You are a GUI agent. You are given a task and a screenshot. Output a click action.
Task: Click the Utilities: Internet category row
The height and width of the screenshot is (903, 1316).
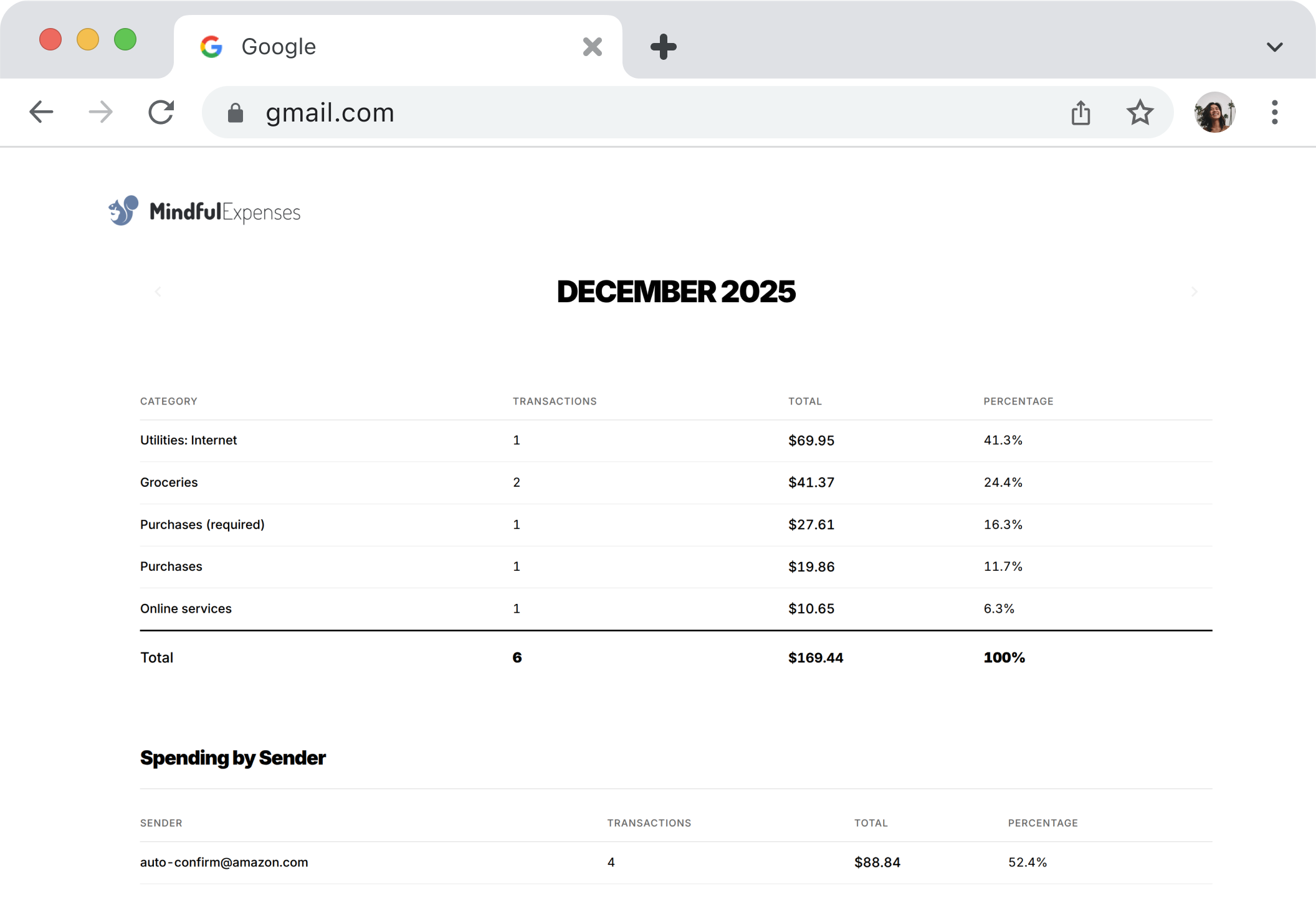[x=188, y=441]
